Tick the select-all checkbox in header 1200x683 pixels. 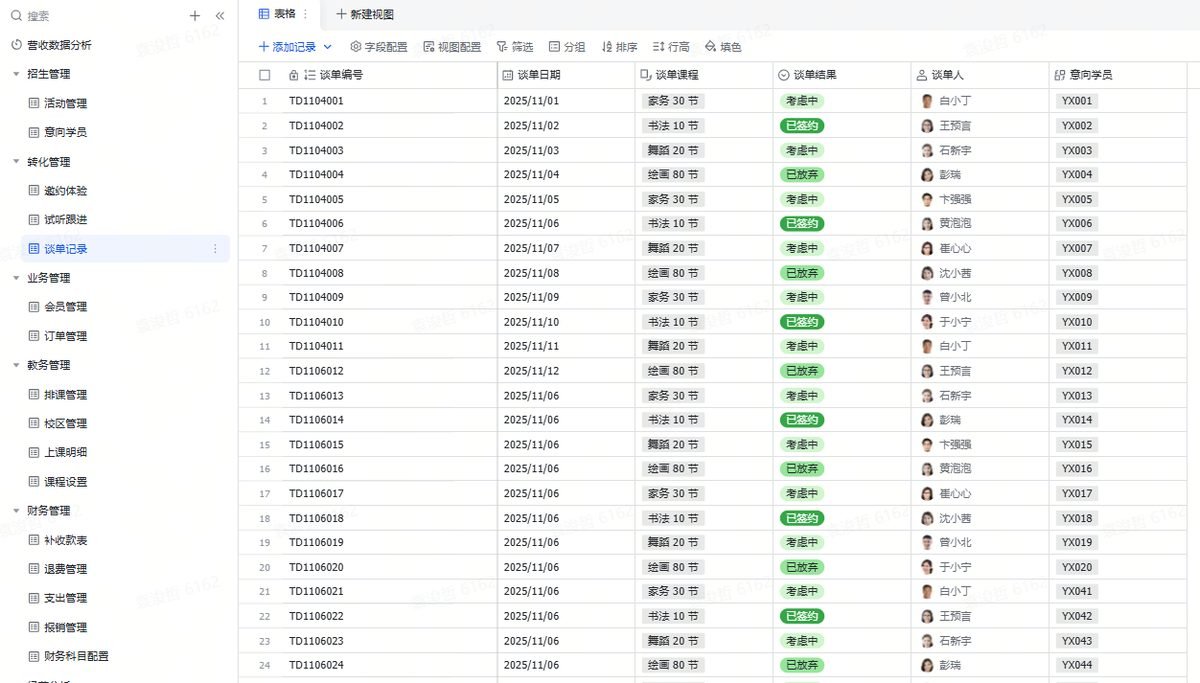pos(265,75)
